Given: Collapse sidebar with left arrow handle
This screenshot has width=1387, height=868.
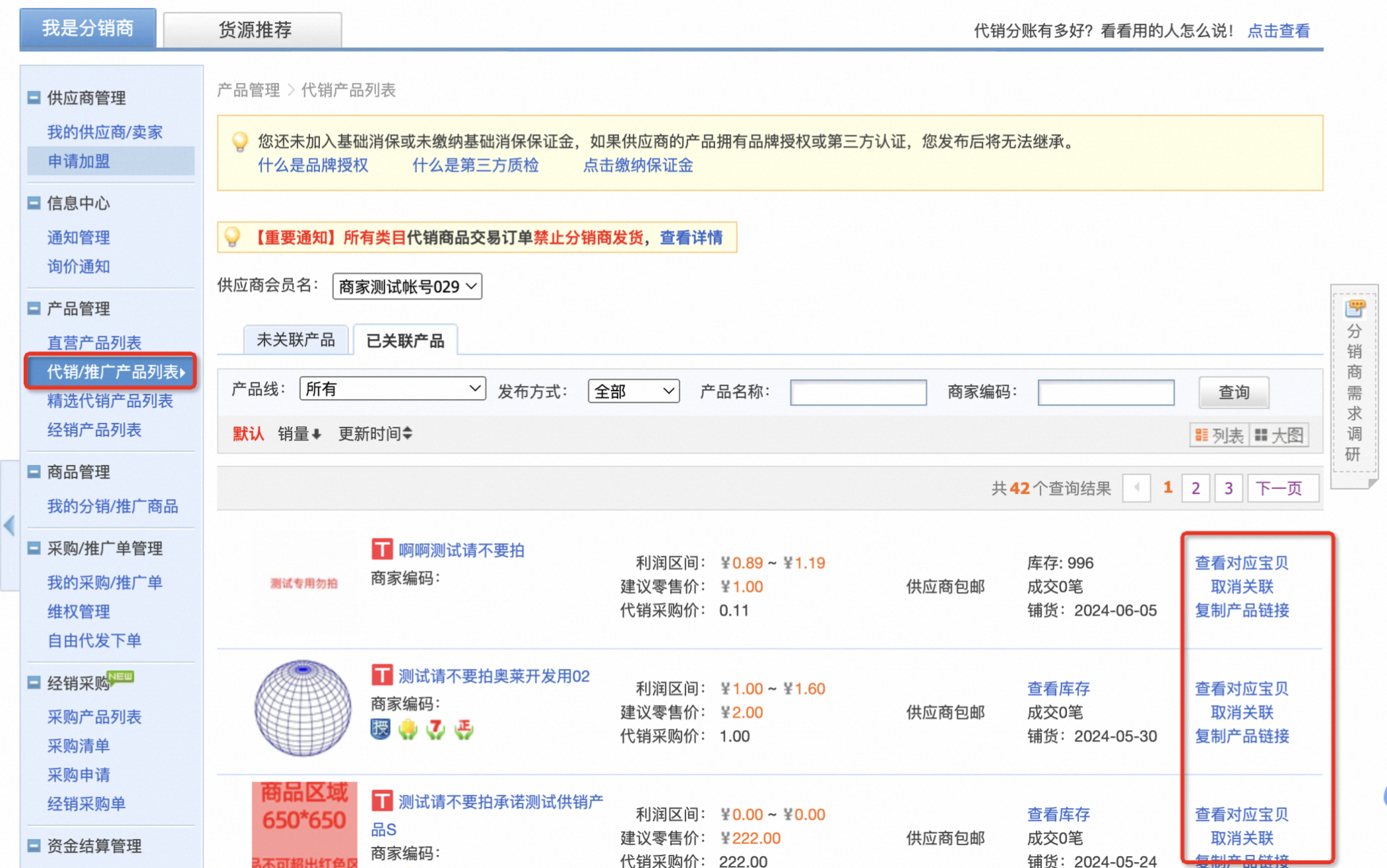Looking at the screenshot, I should 9,526.
